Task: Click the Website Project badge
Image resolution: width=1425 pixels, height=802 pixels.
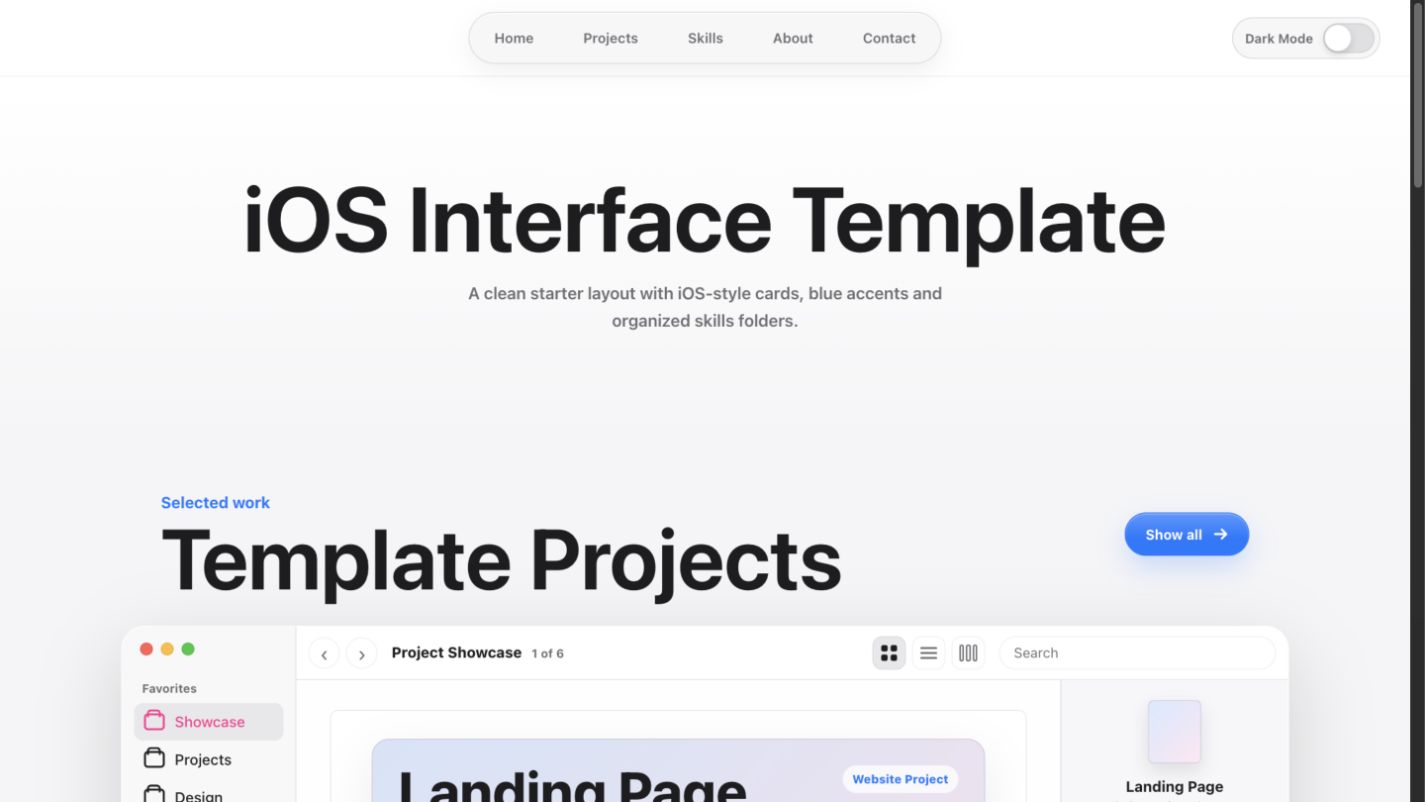Action: pos(900,779)
